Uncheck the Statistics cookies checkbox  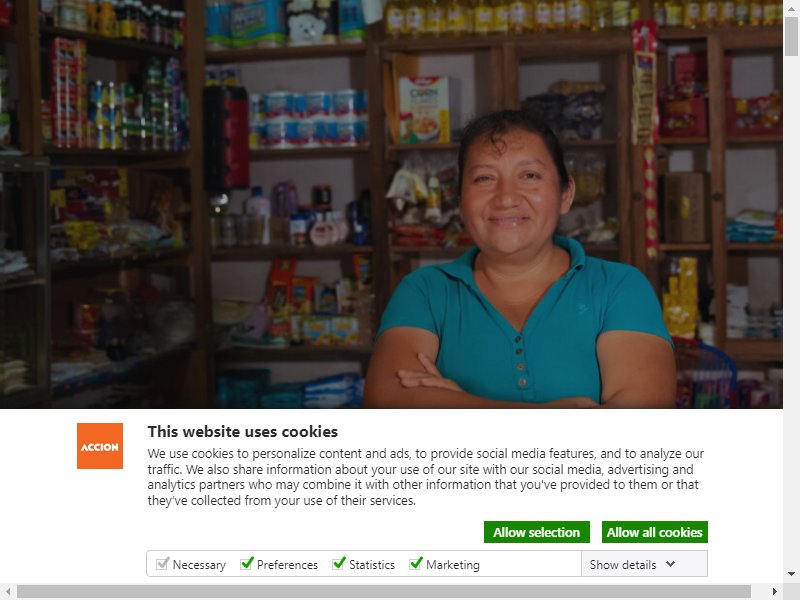coord(339,563)
